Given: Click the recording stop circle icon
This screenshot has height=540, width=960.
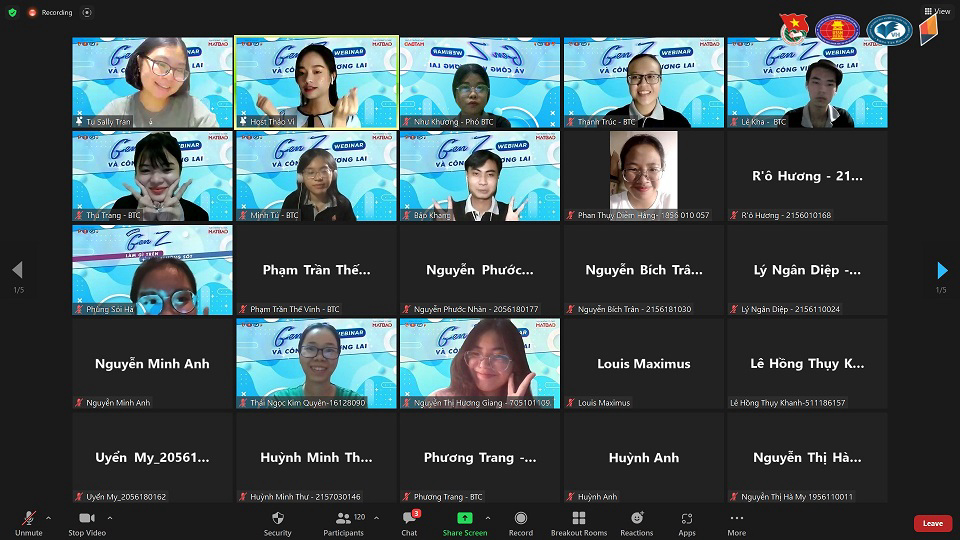Looking at the screenshot, I should tap(87, 12).
